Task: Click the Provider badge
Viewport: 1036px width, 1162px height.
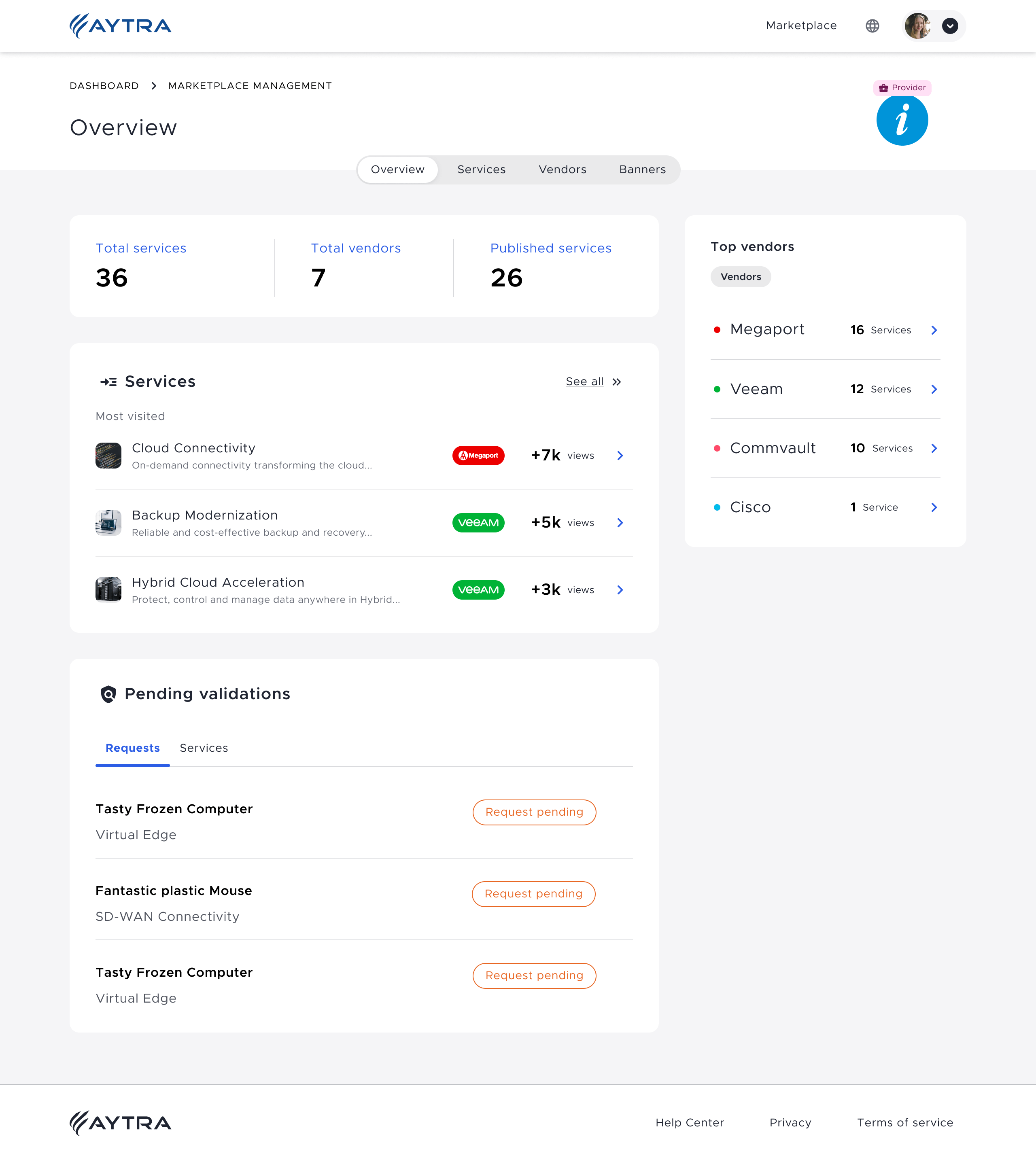Action: 902,88
